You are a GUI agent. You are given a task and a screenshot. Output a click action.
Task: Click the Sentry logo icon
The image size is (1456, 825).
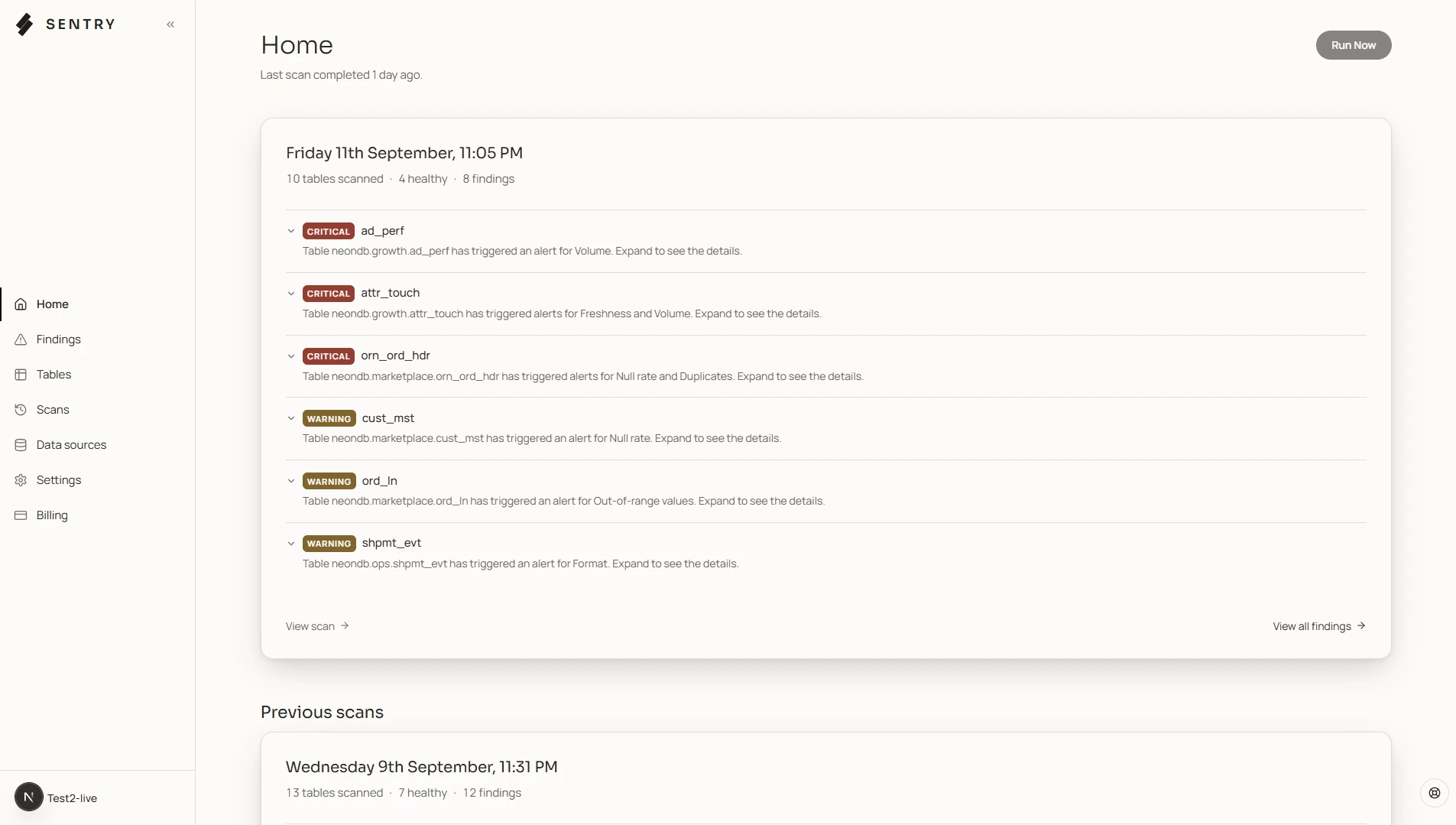pyautogui.click(x=24, y=24)
